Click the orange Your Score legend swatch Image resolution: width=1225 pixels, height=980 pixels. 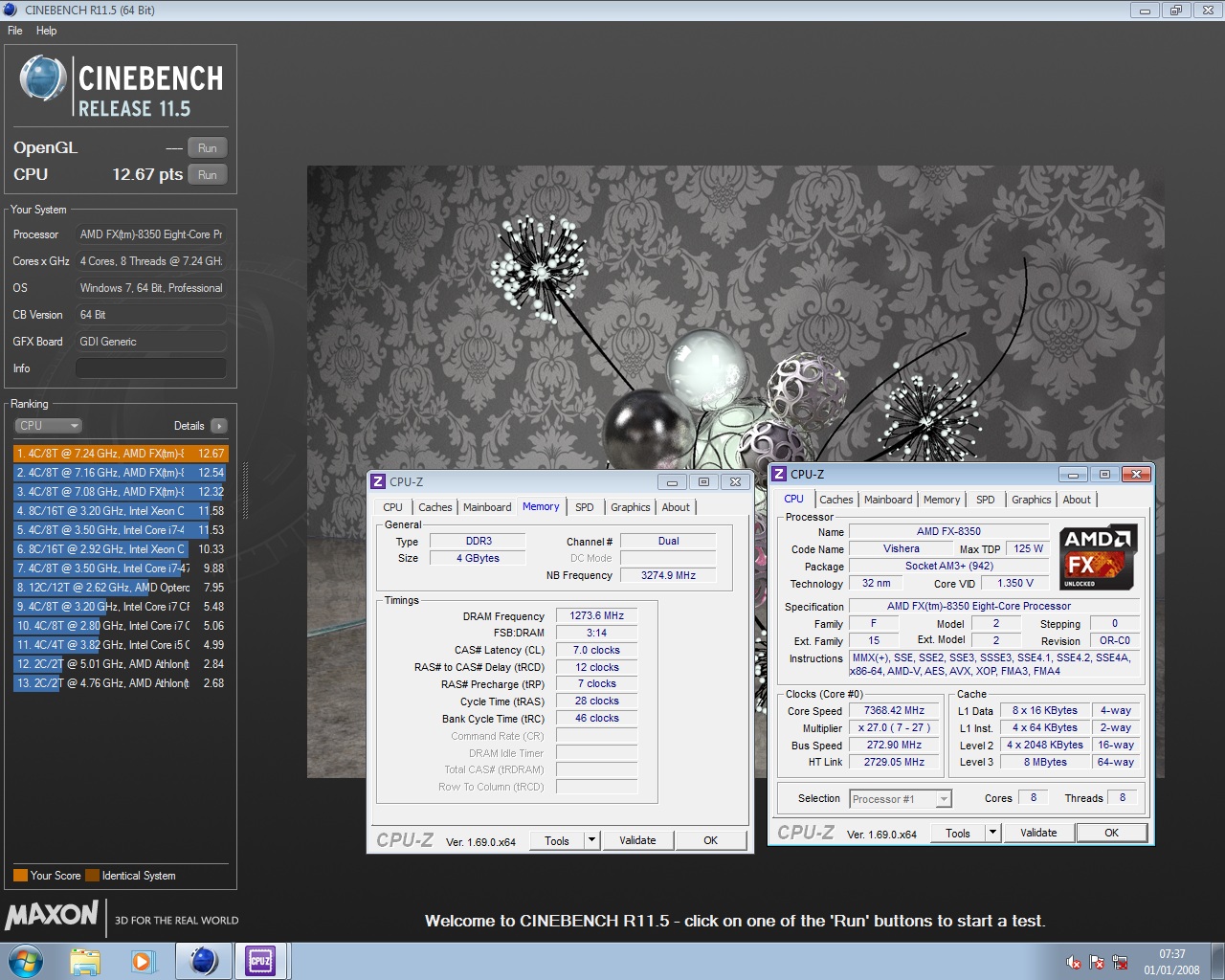coord(20,876)
